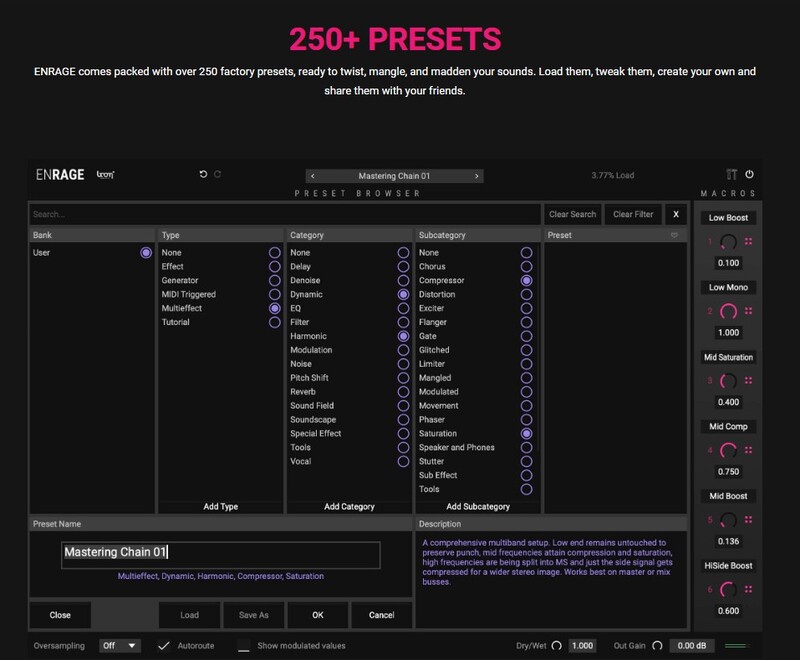The width and height of the screenshot is (800, 660).
Task: Click the Clear Search button
Action: [x=572, y=214]
